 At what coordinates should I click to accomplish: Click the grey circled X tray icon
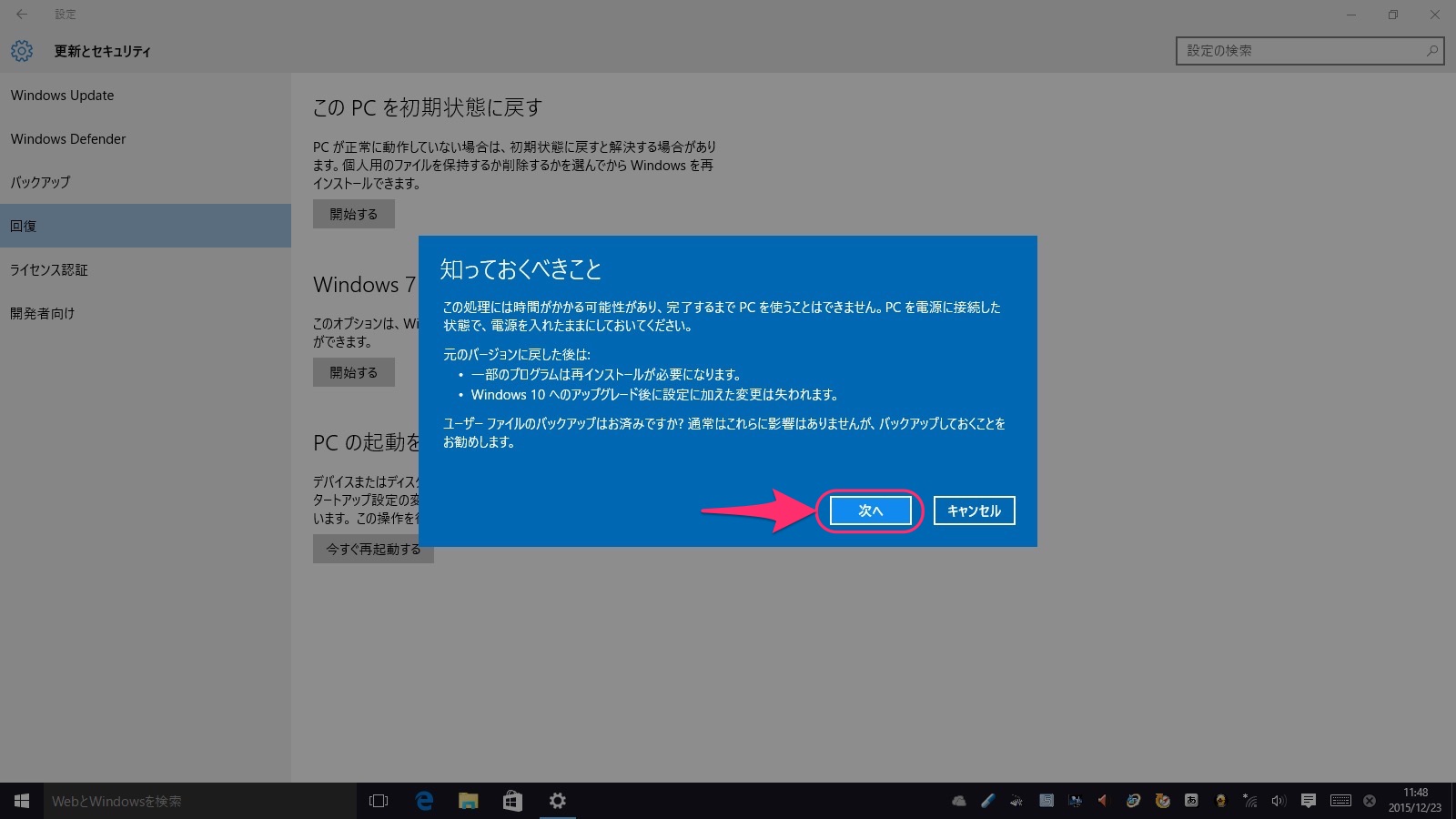[x=1370, y=801]
